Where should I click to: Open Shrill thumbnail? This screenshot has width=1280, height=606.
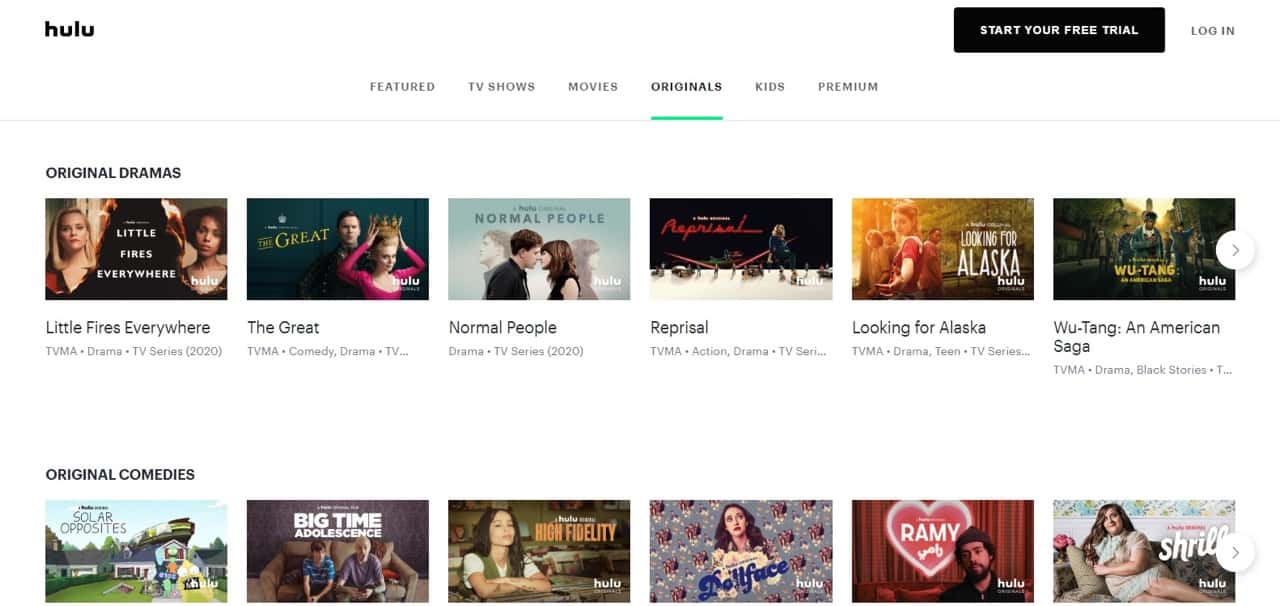pyautogui.click(x=1144, y=551)
